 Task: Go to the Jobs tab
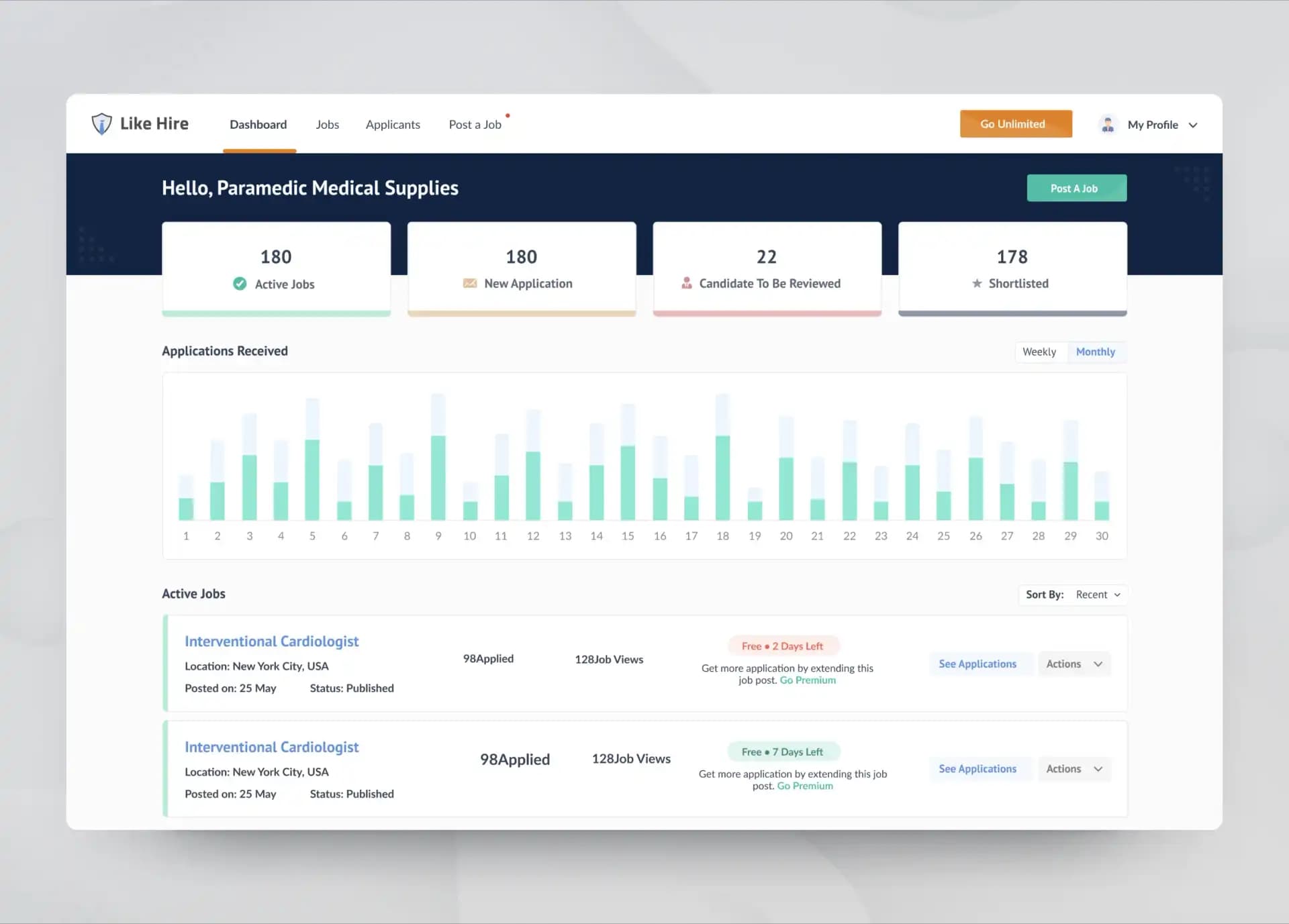click(327, 125)
